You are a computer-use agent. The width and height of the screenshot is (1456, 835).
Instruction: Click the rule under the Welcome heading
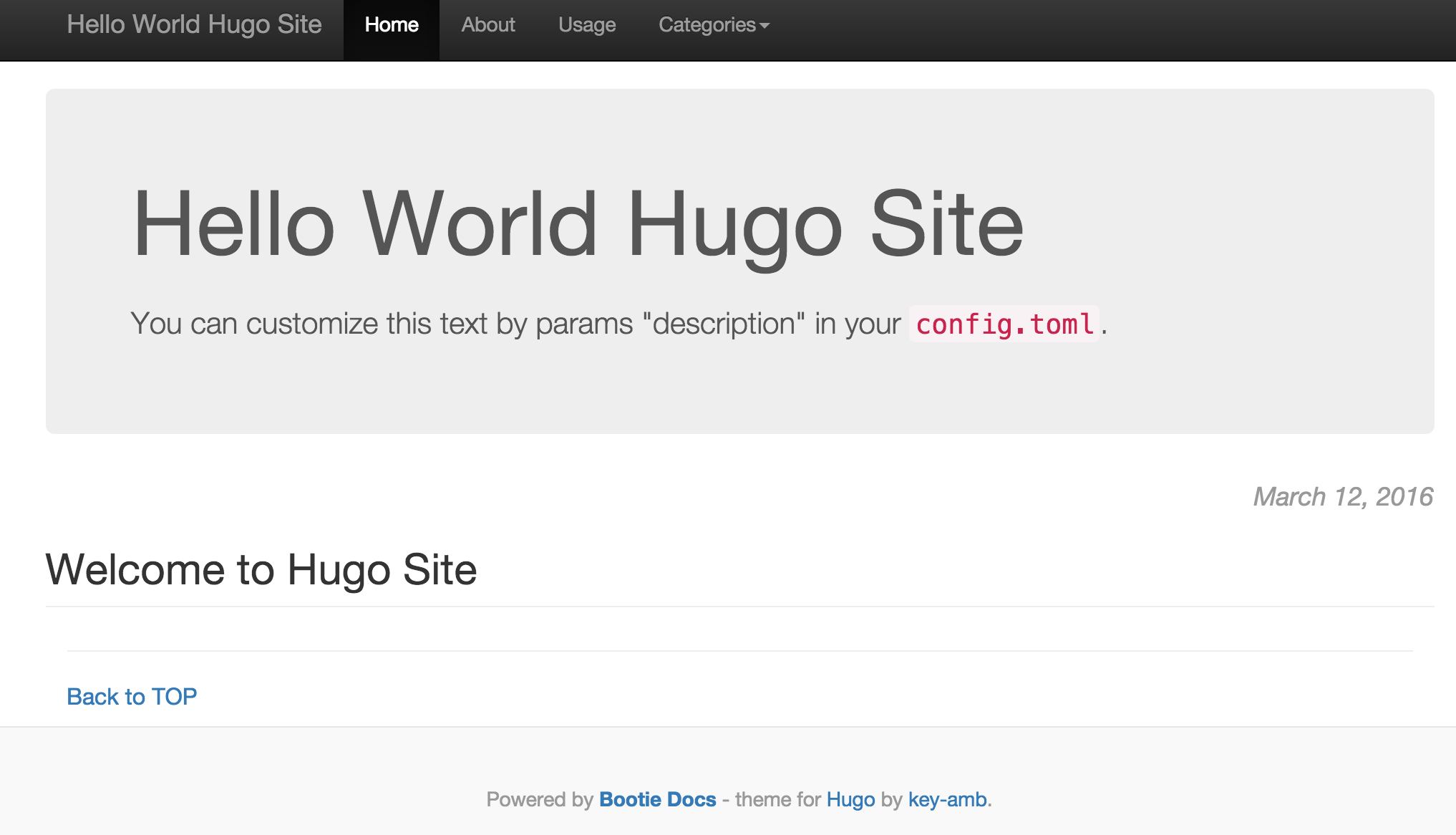(739, 607)
